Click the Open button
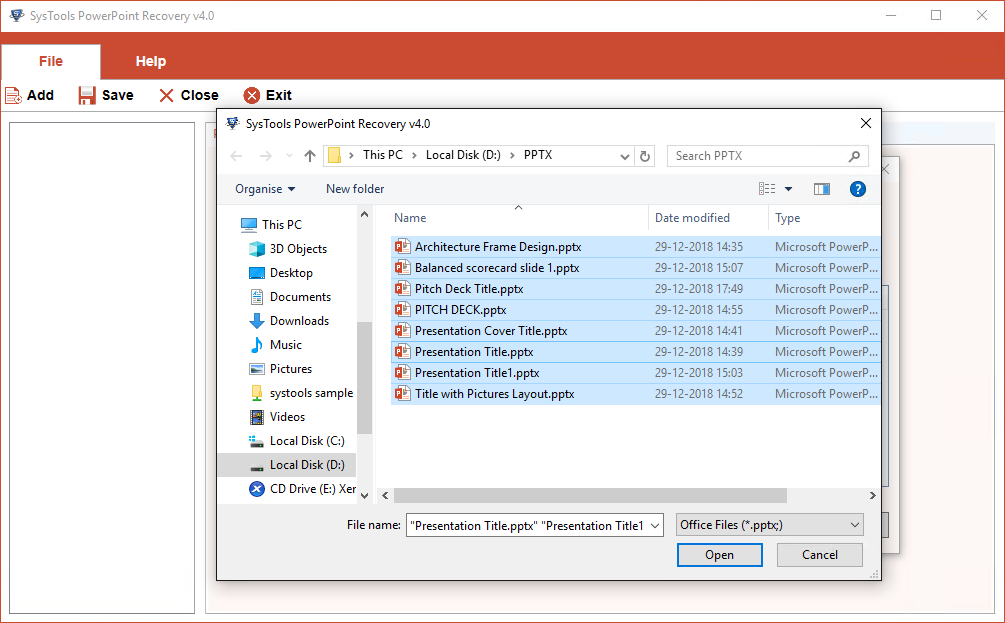 point(720,555)
